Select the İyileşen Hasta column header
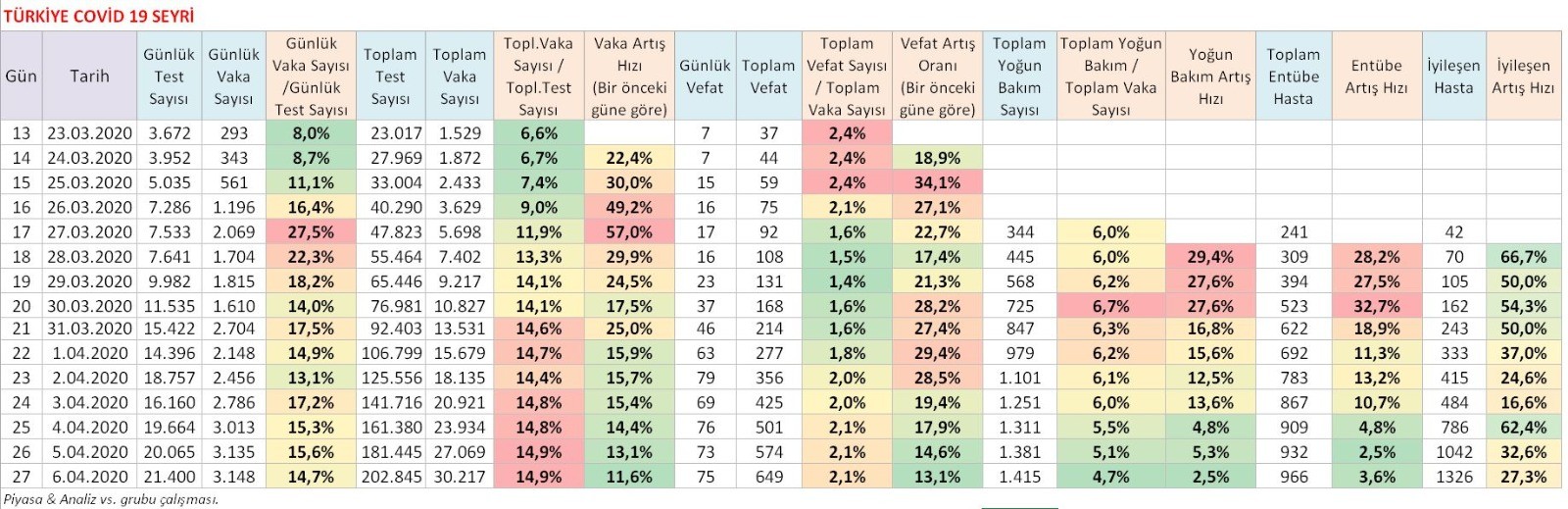Image resolution: width=1568 pixels, height=509 pixels. pyautogui.click(x=1453, y=76)
